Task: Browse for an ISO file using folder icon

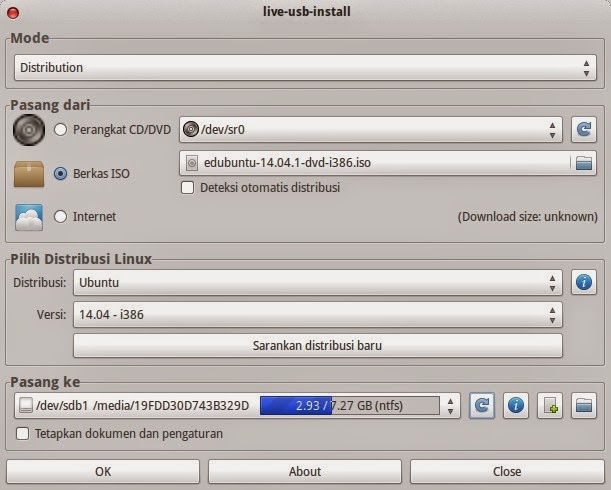Action: pyautogui.click(x=584, y=163)
